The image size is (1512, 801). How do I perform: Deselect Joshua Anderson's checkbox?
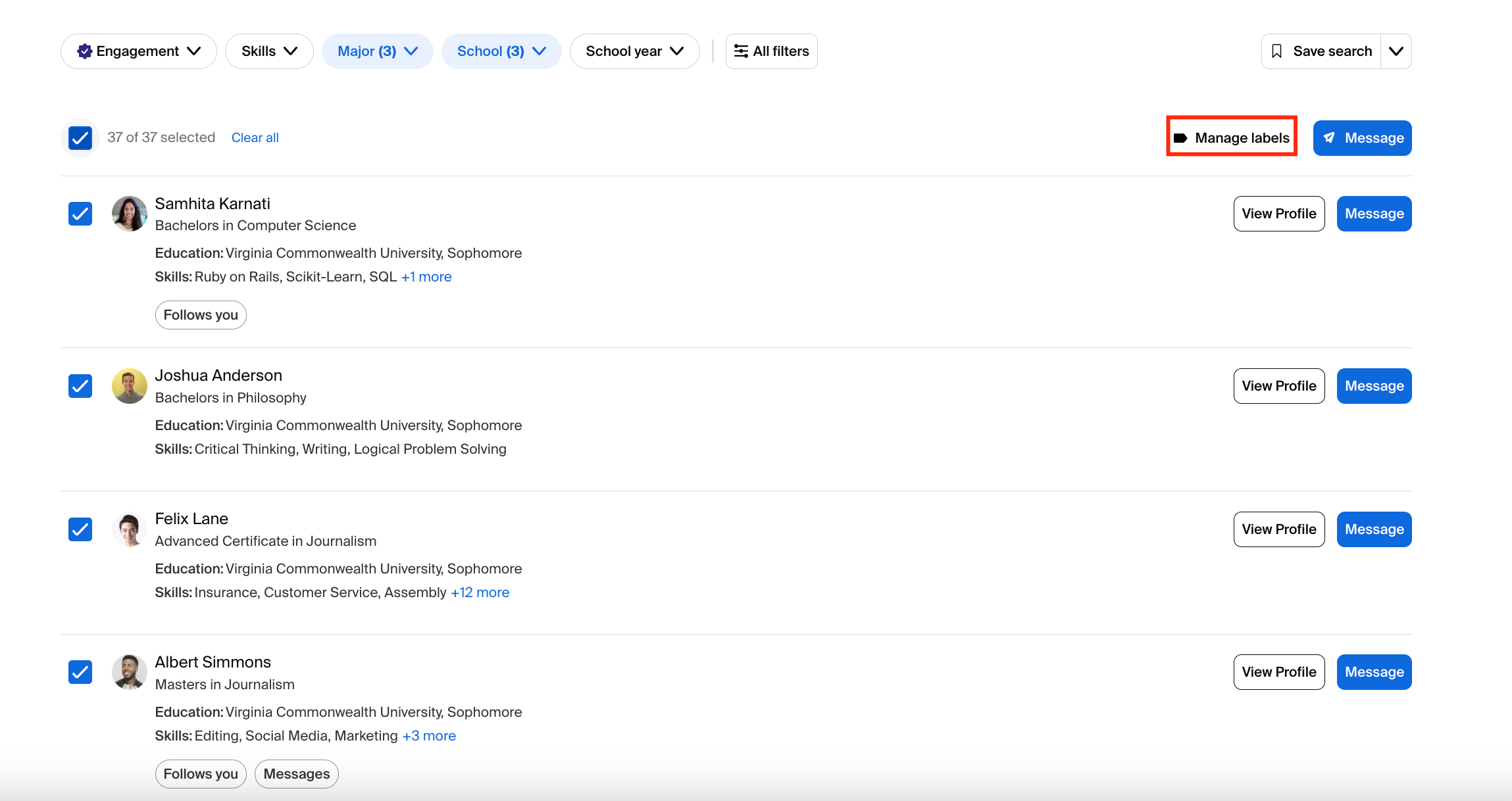(x=80, y=385)
